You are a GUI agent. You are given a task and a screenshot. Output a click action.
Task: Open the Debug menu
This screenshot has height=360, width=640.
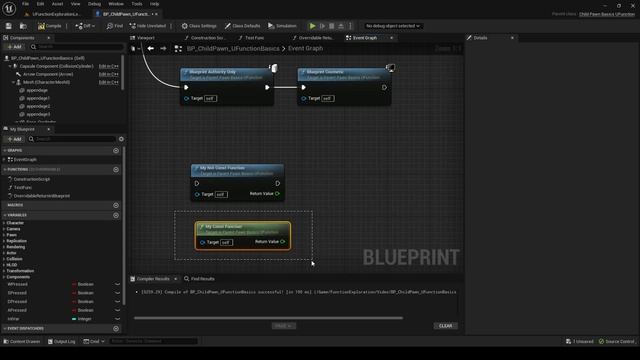point(94,4)
